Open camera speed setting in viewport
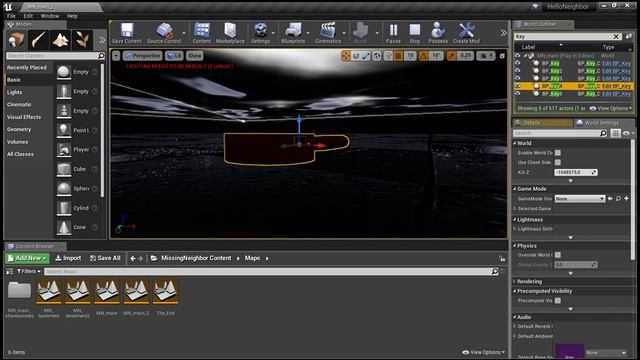The height and width of the screenshot is (360, 640). [486, 56]
